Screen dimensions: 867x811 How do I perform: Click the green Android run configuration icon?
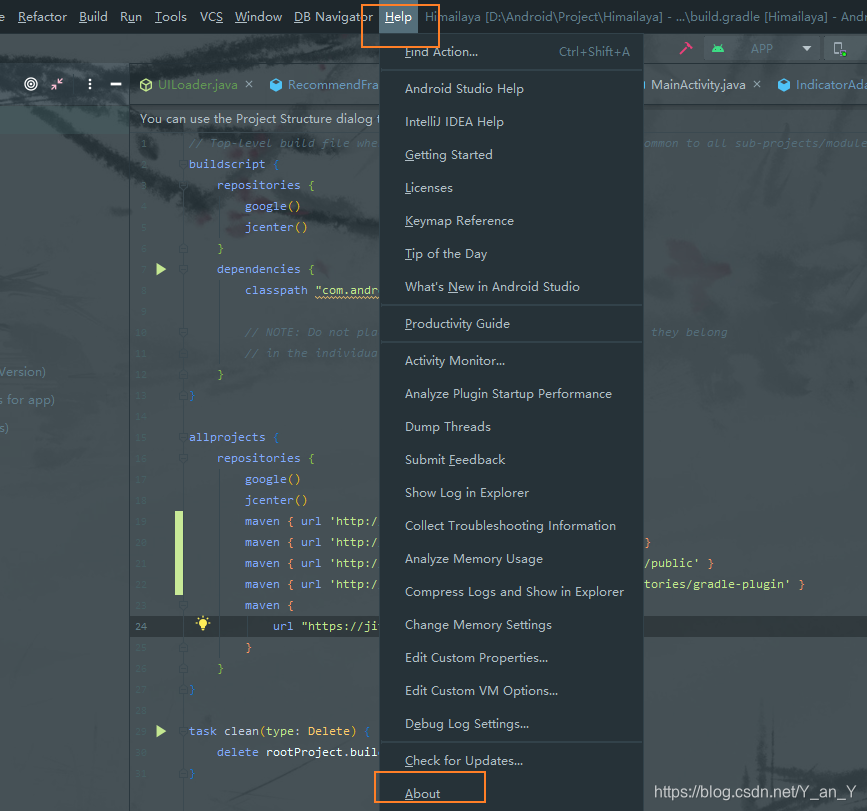[x=718, y=49]
